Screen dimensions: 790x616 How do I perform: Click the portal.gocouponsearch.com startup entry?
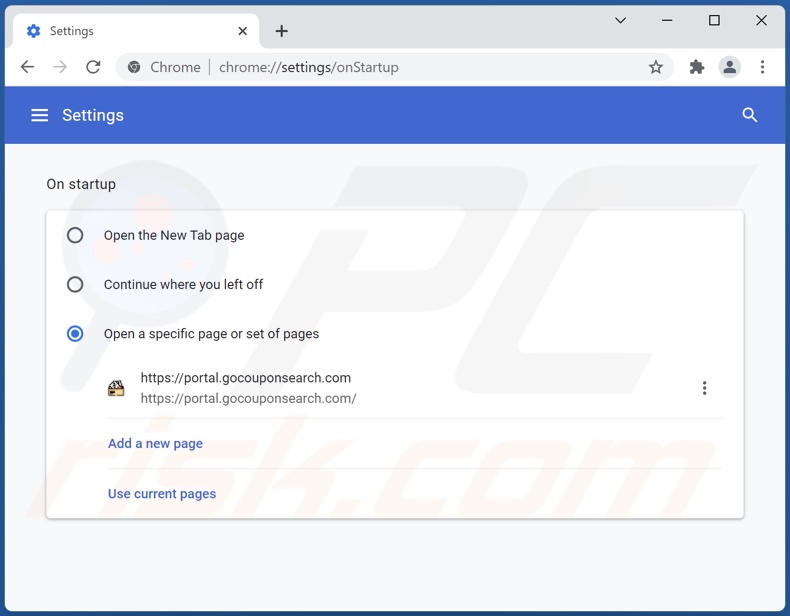coord(246,388)
